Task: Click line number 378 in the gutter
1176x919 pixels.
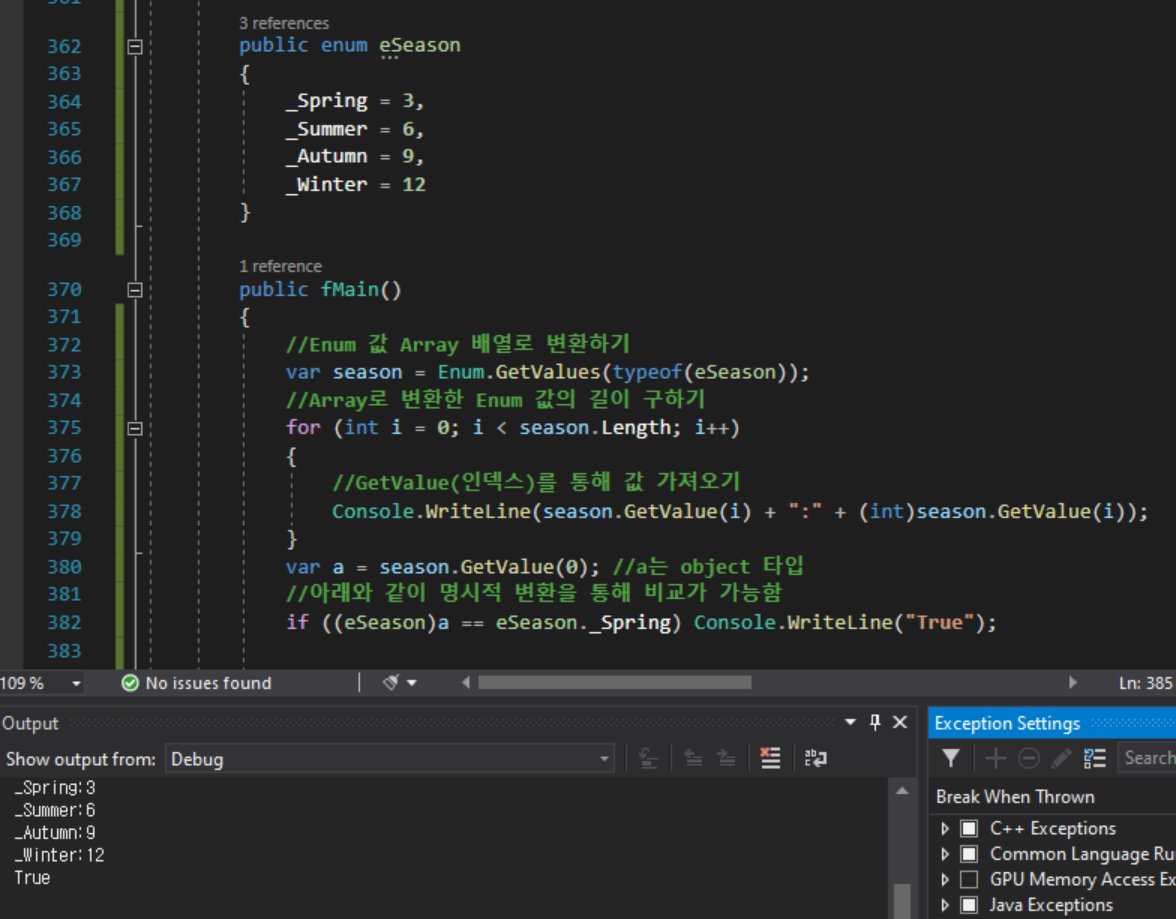Action: click(64, 511)
